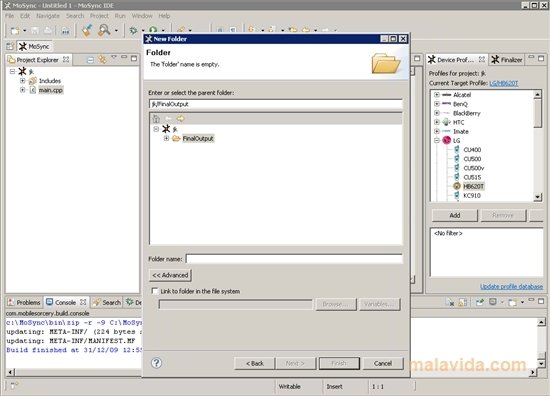Select the HB620T device profile
The height and width of the screenshot is (396, 550).
(473, 186)
